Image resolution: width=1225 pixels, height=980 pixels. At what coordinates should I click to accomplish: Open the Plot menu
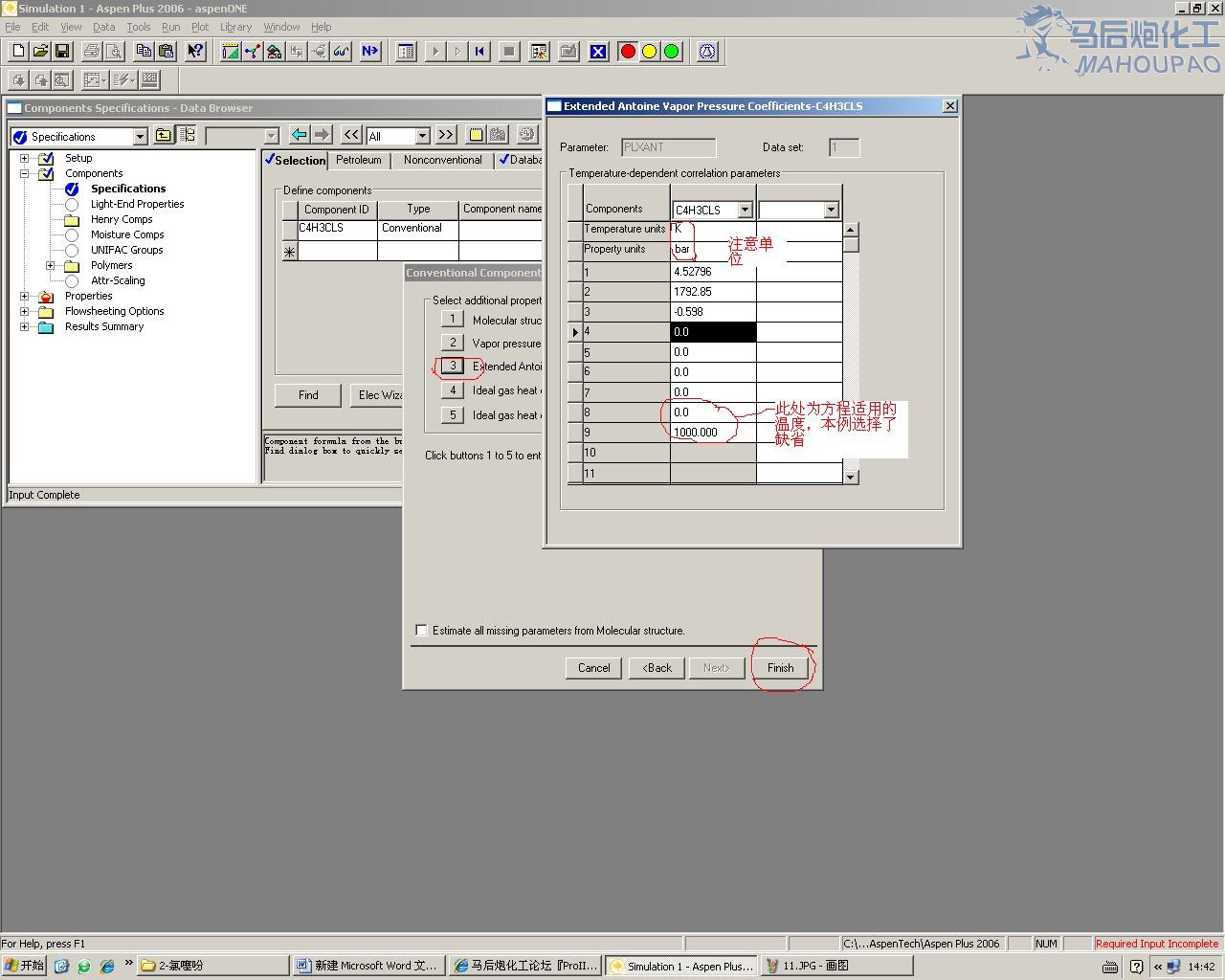tap(200, 27)
